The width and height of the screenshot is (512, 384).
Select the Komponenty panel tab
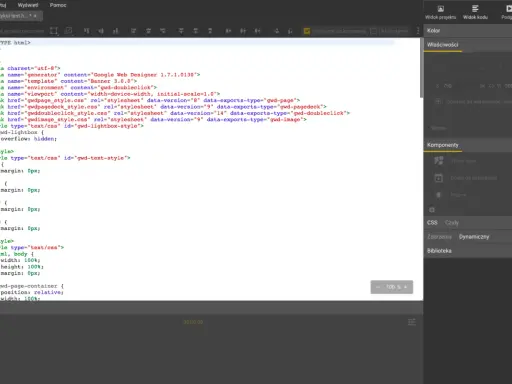(443, 145)
